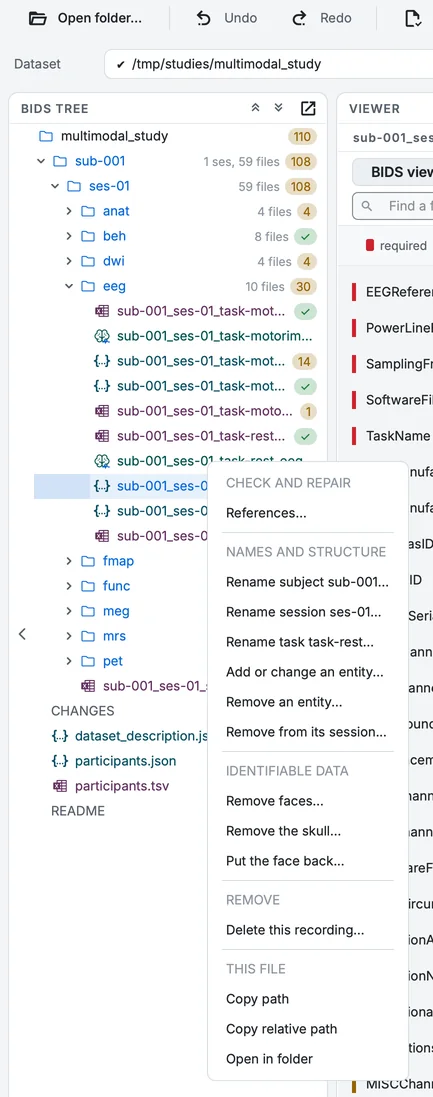Click the func folder icon
Screen dimensions: 433x1097
87,586
